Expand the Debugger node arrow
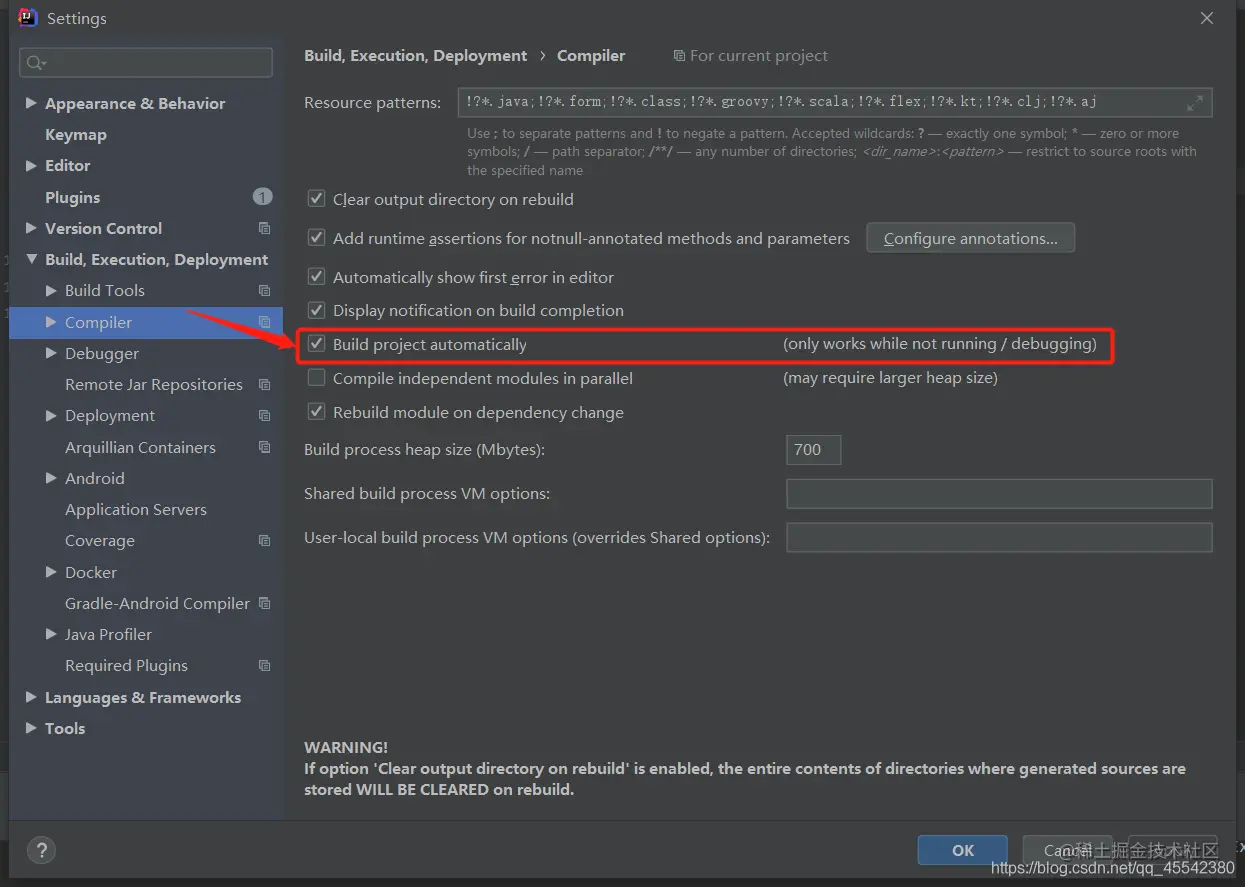This screenshot has height=887, width=1245. tap(51, 353)
